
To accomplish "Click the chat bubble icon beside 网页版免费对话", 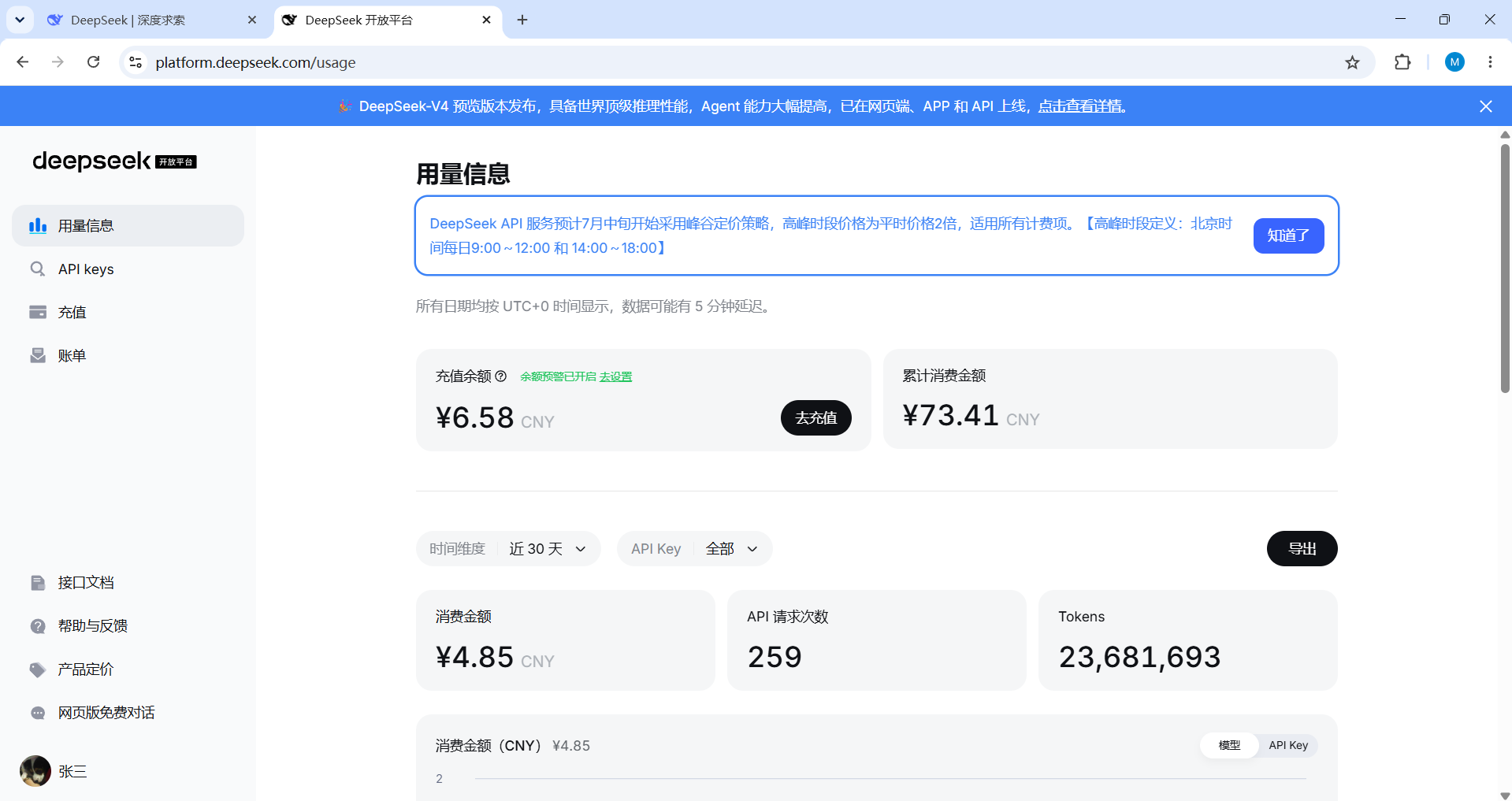I will coord(38,713).
